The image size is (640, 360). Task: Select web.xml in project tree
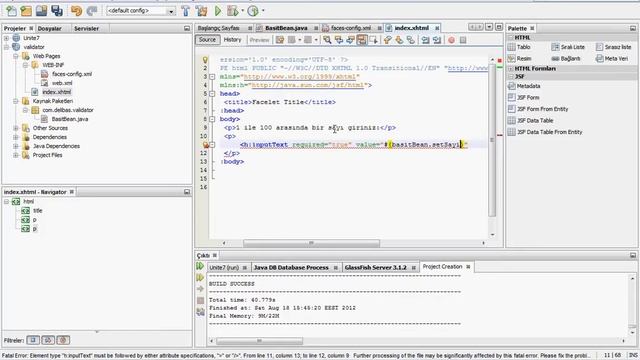(62, 83)
